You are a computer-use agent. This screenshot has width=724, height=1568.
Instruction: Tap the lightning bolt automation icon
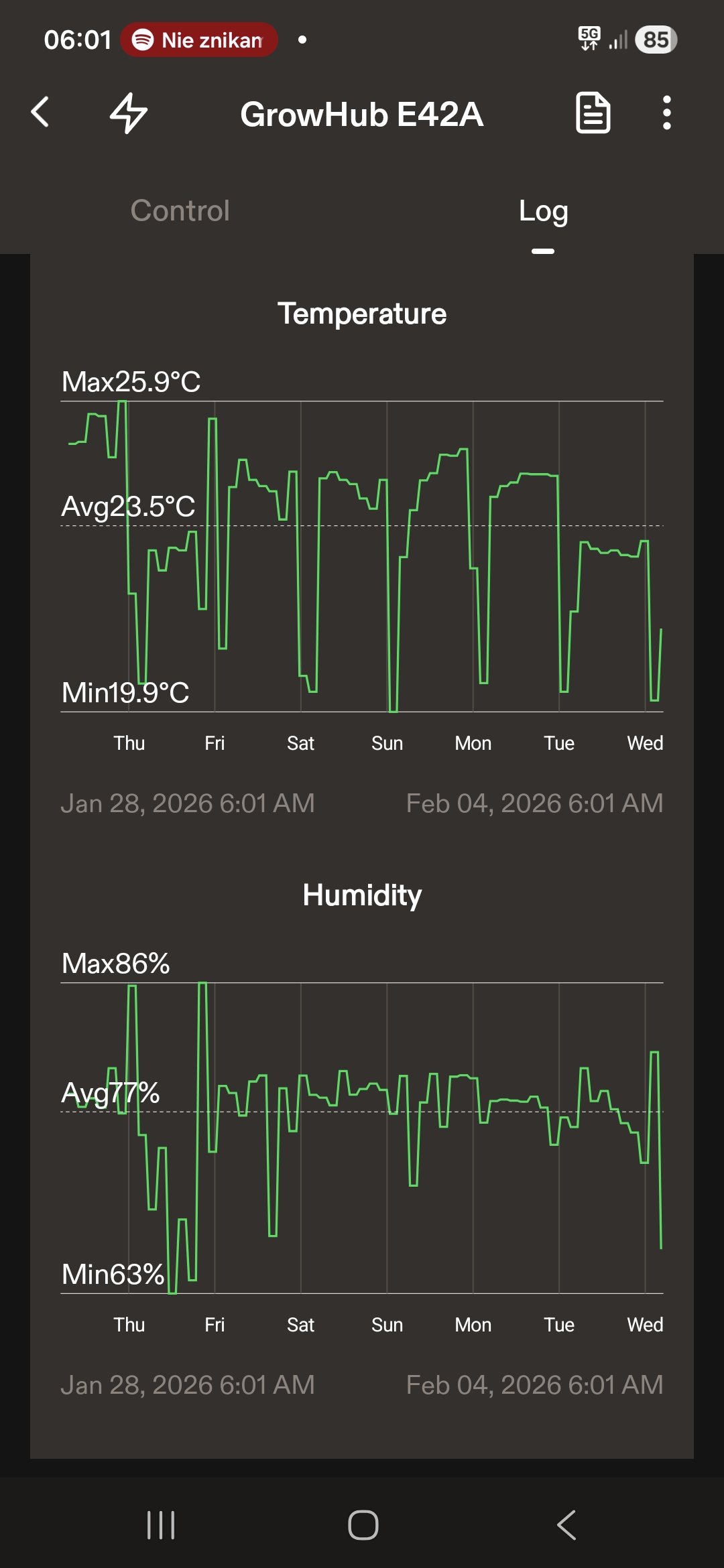coord(128,113)
